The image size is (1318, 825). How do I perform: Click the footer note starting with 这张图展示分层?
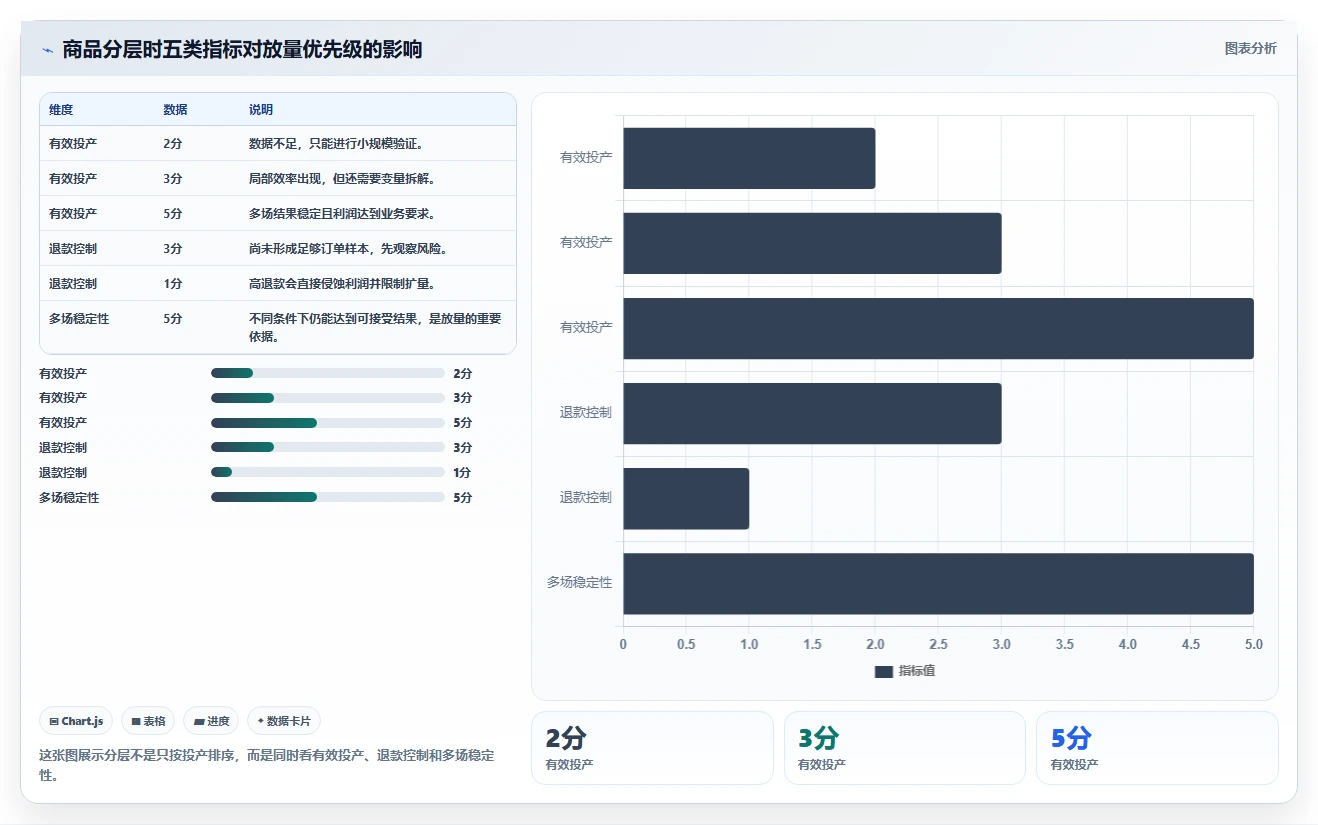point(266,765)
